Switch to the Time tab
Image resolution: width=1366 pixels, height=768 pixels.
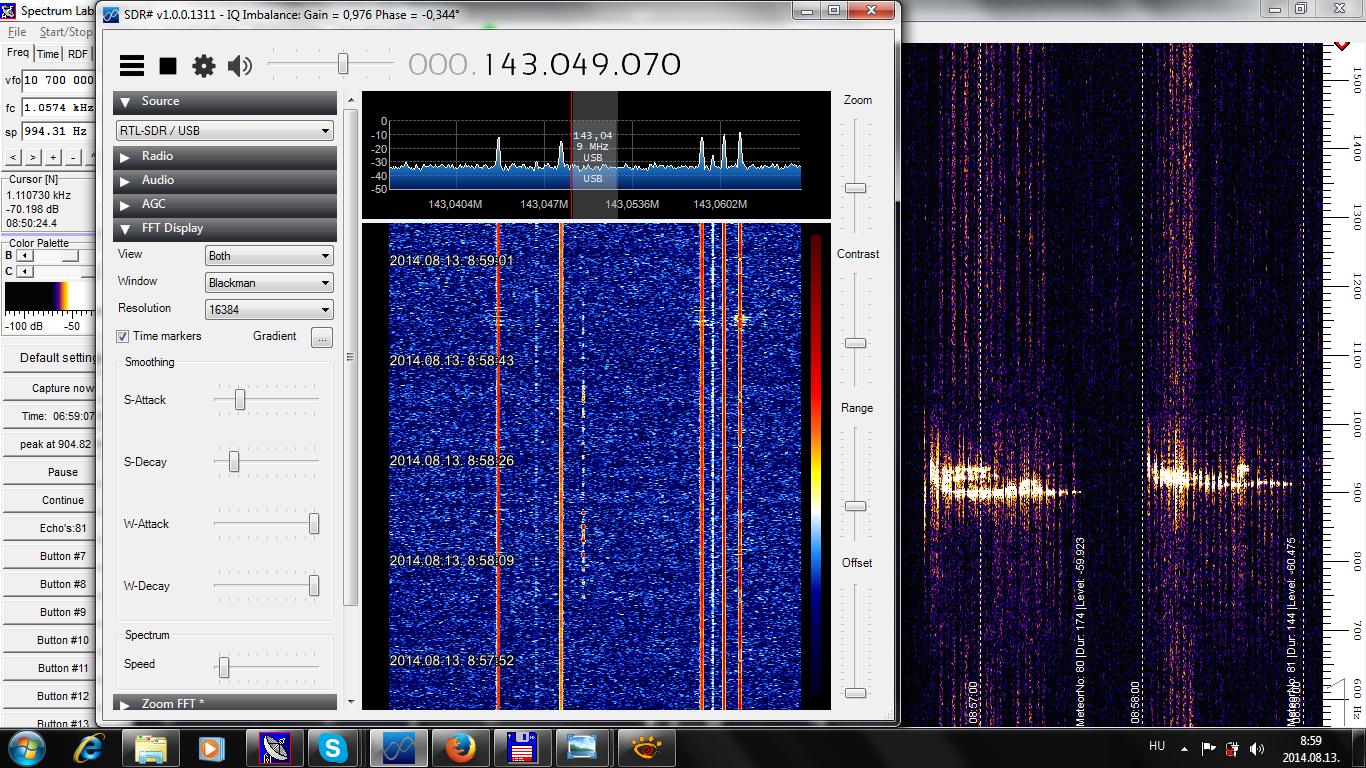tap(48, 54)
